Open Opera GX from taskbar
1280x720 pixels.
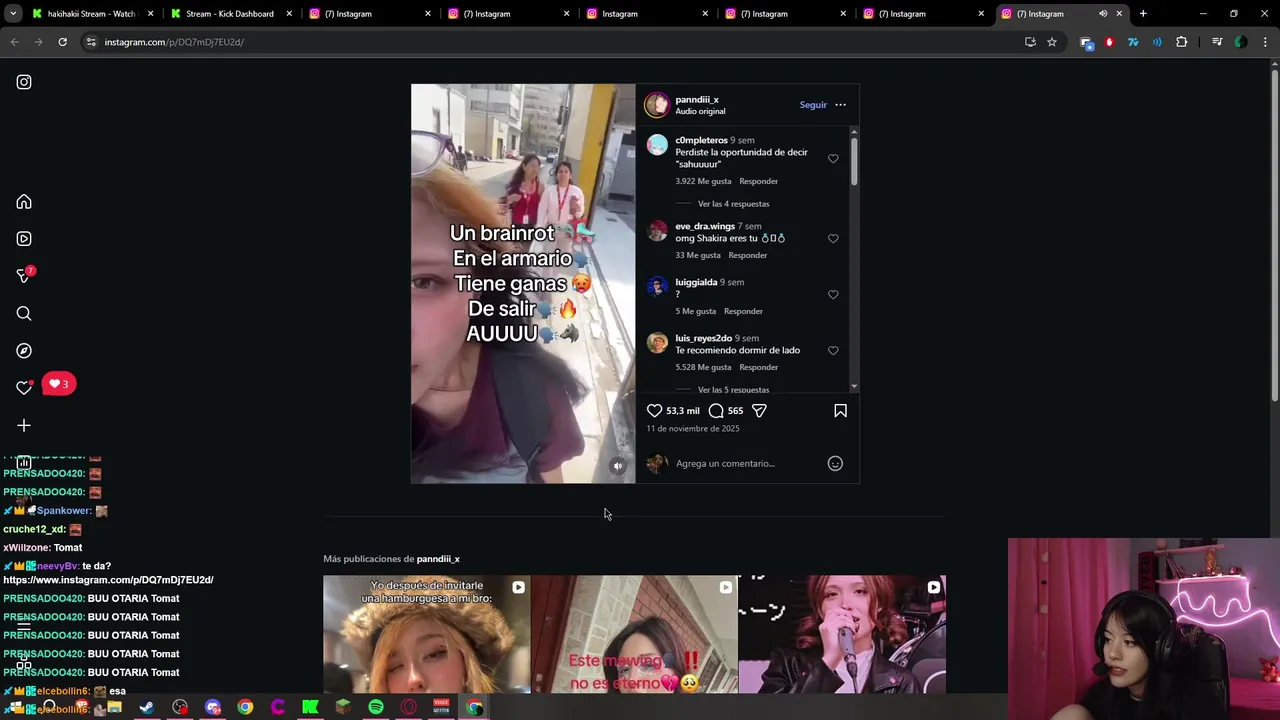click(x=409, y=707)
